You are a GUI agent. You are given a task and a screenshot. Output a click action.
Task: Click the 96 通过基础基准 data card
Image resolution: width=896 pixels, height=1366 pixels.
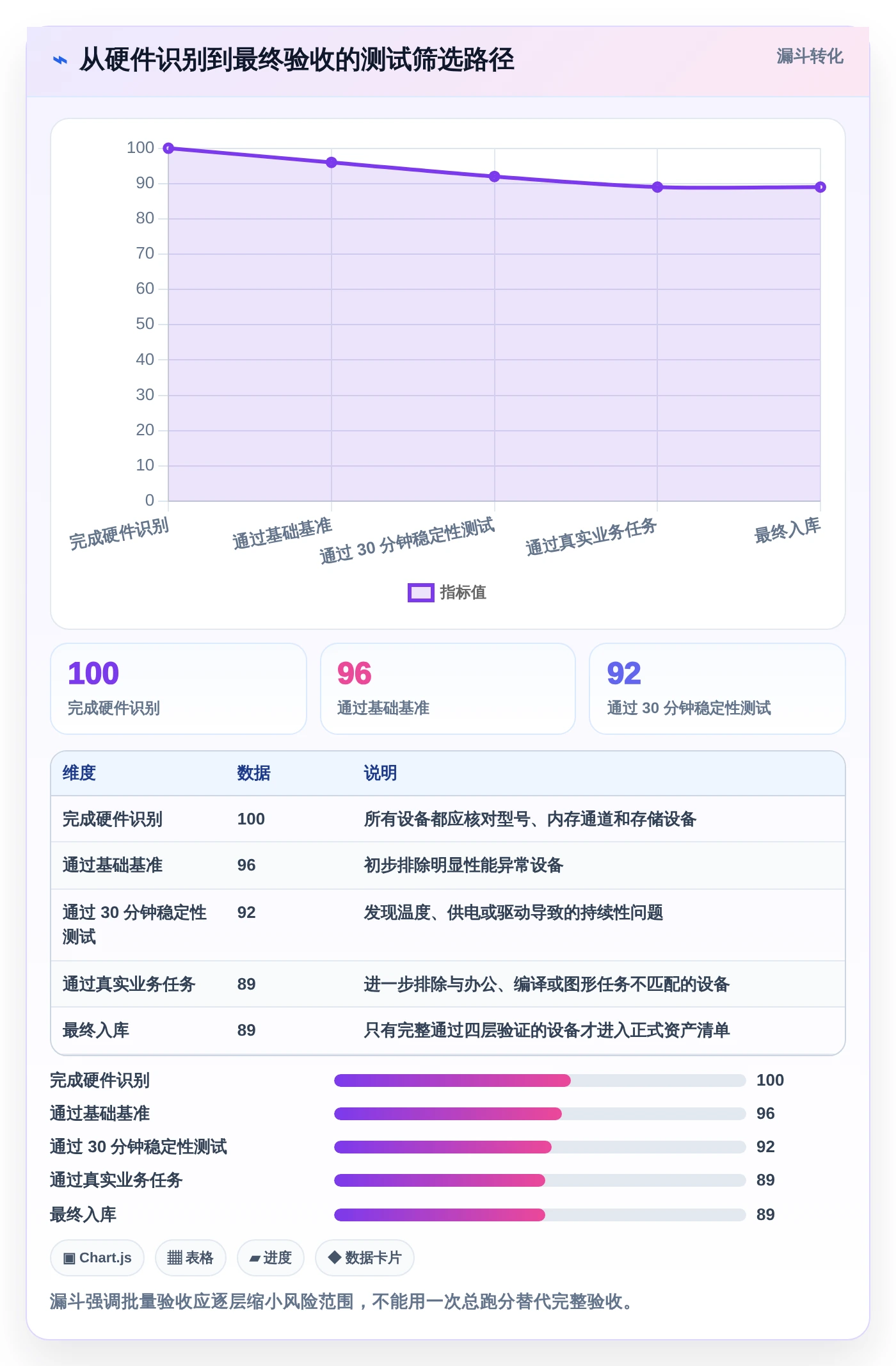point(448,689)
